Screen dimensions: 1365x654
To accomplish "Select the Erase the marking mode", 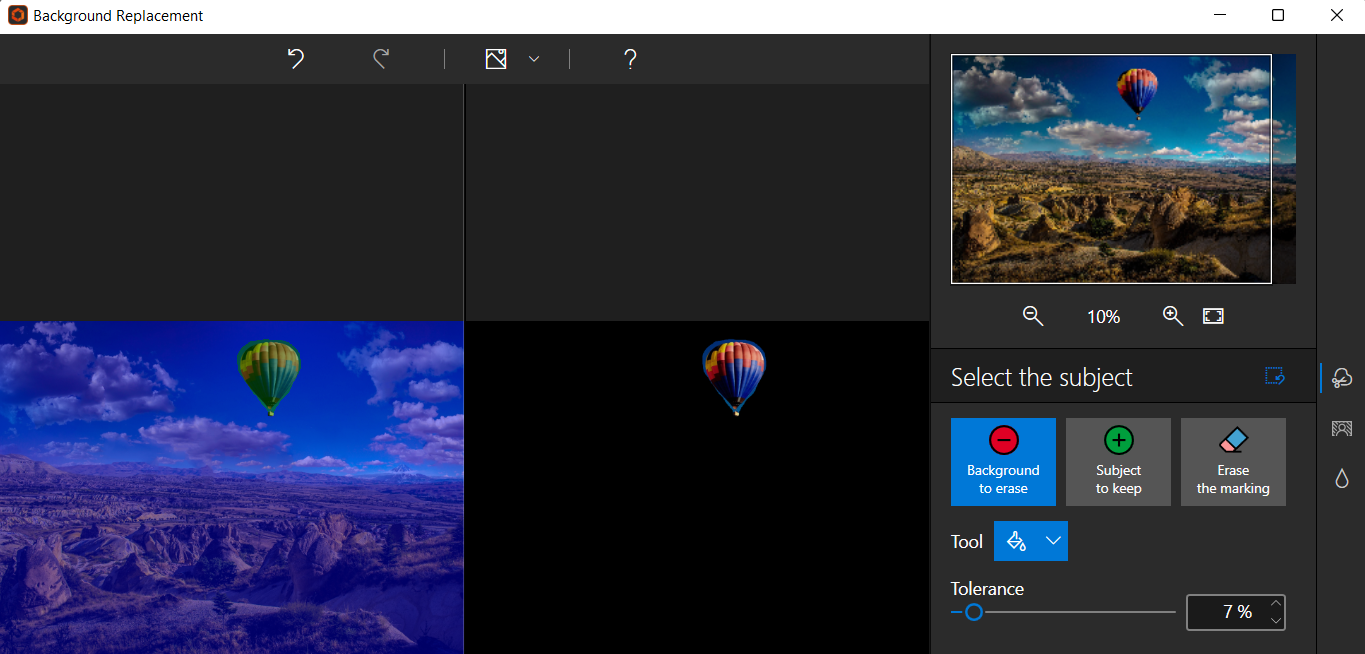I will (1233, 462).
